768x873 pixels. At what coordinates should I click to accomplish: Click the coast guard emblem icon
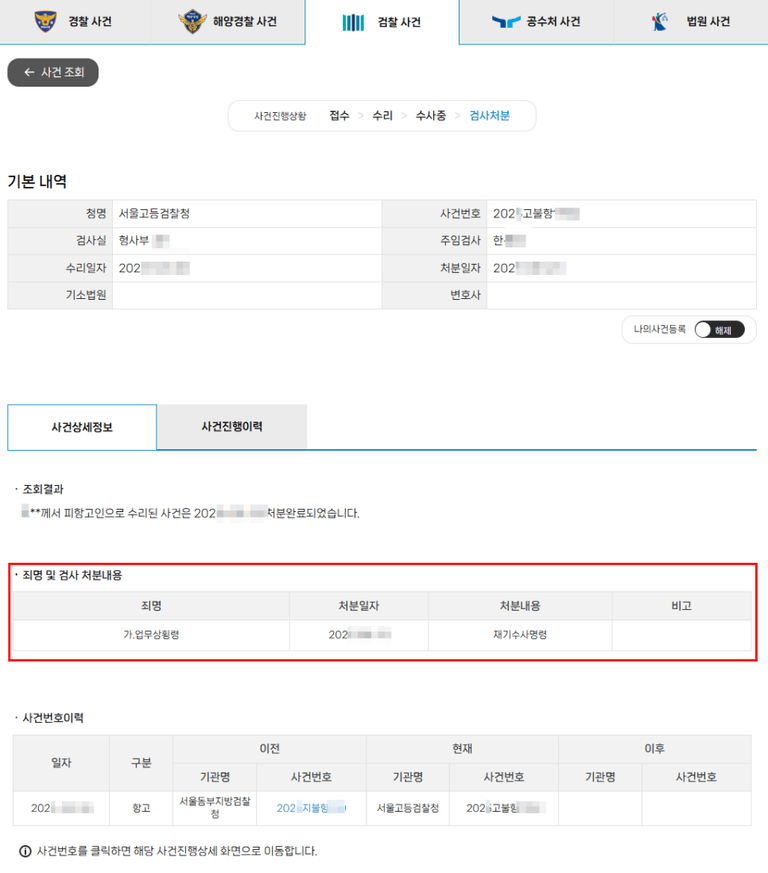coord(191,21)
